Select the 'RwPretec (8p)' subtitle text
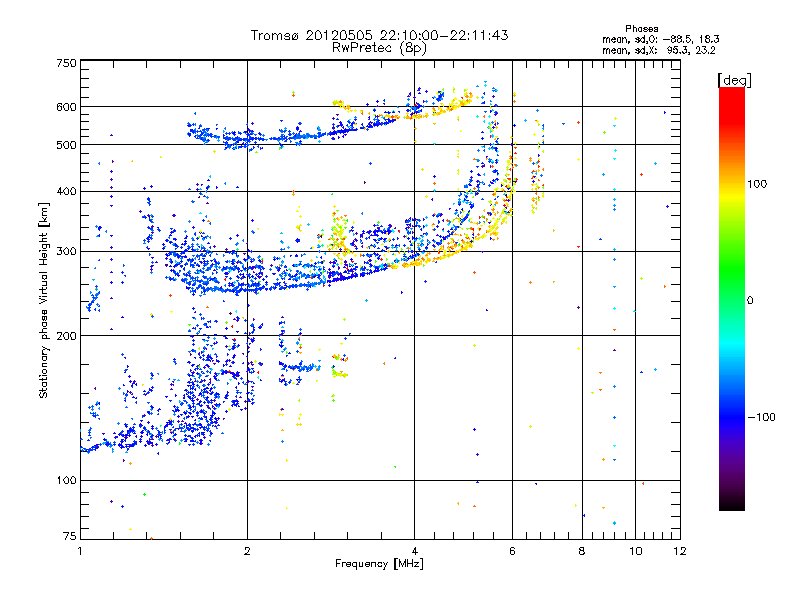The height and width of the screenshot is (600, 800). (x=379, y=48)
